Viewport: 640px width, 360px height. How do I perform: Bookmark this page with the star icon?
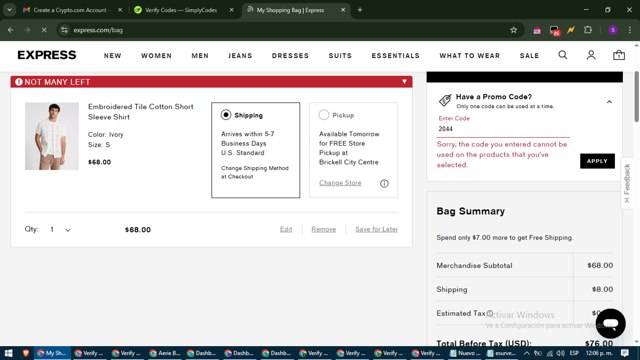click(513, 30)
